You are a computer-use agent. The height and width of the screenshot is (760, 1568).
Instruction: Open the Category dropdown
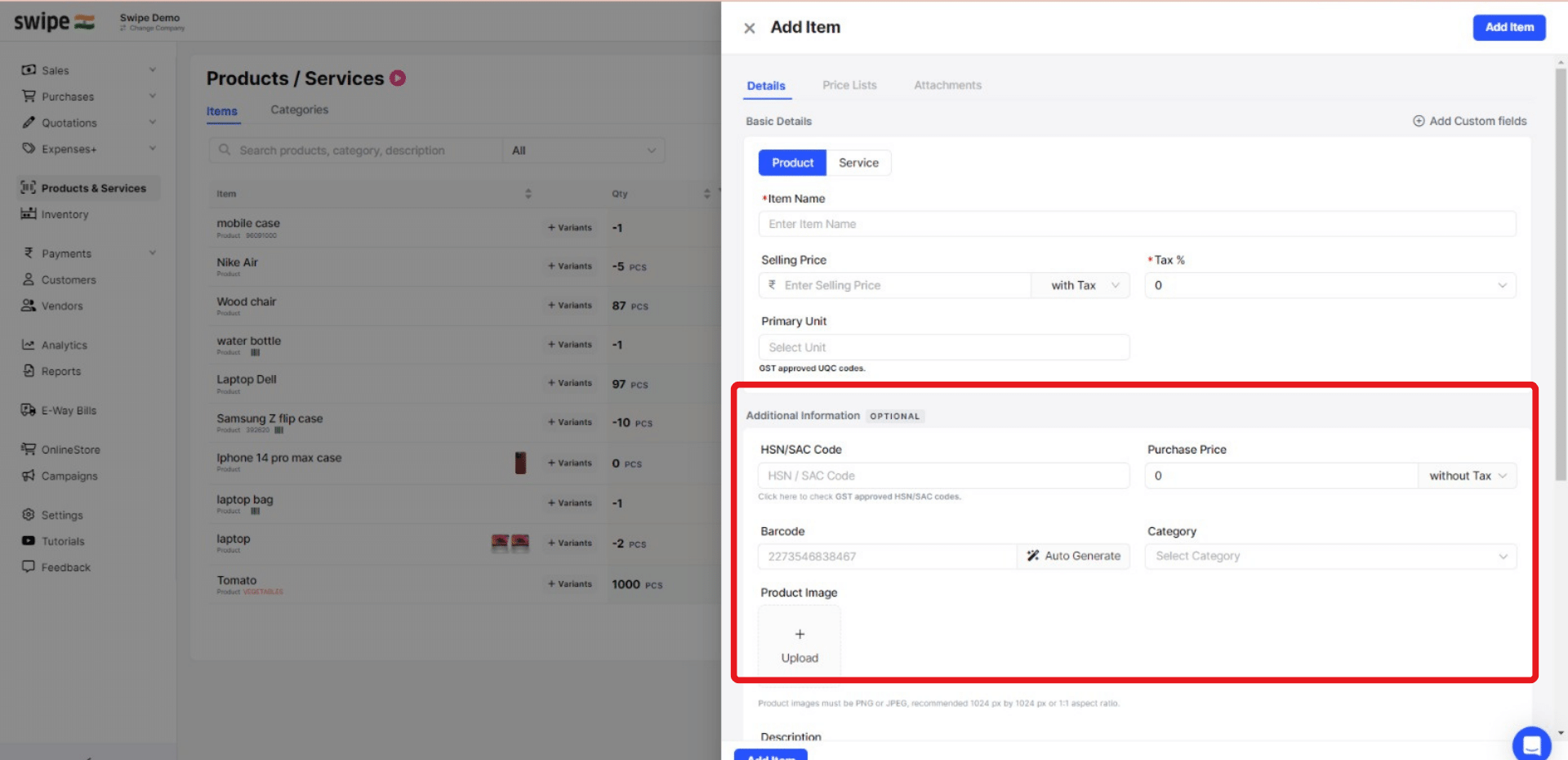1330,556
